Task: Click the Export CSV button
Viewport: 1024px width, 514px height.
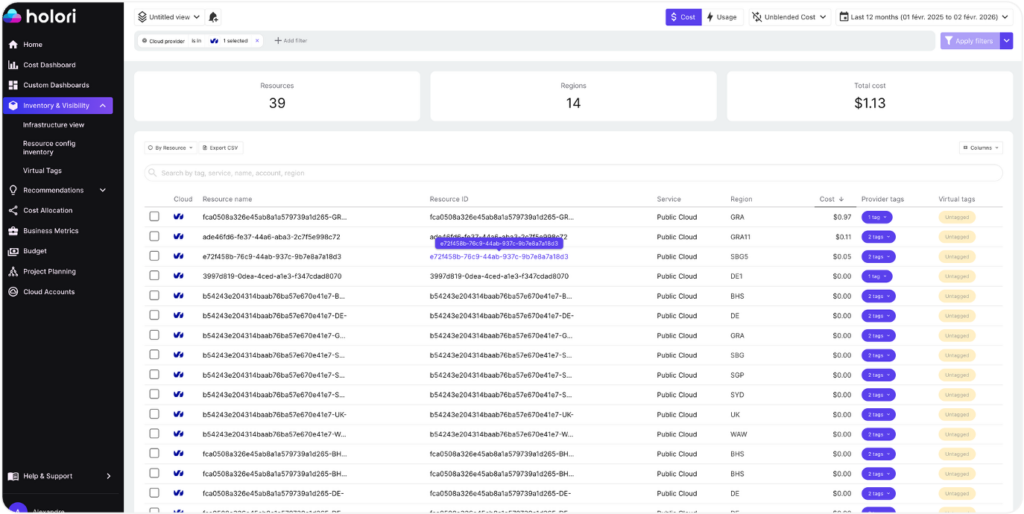Action: [220, 148]
